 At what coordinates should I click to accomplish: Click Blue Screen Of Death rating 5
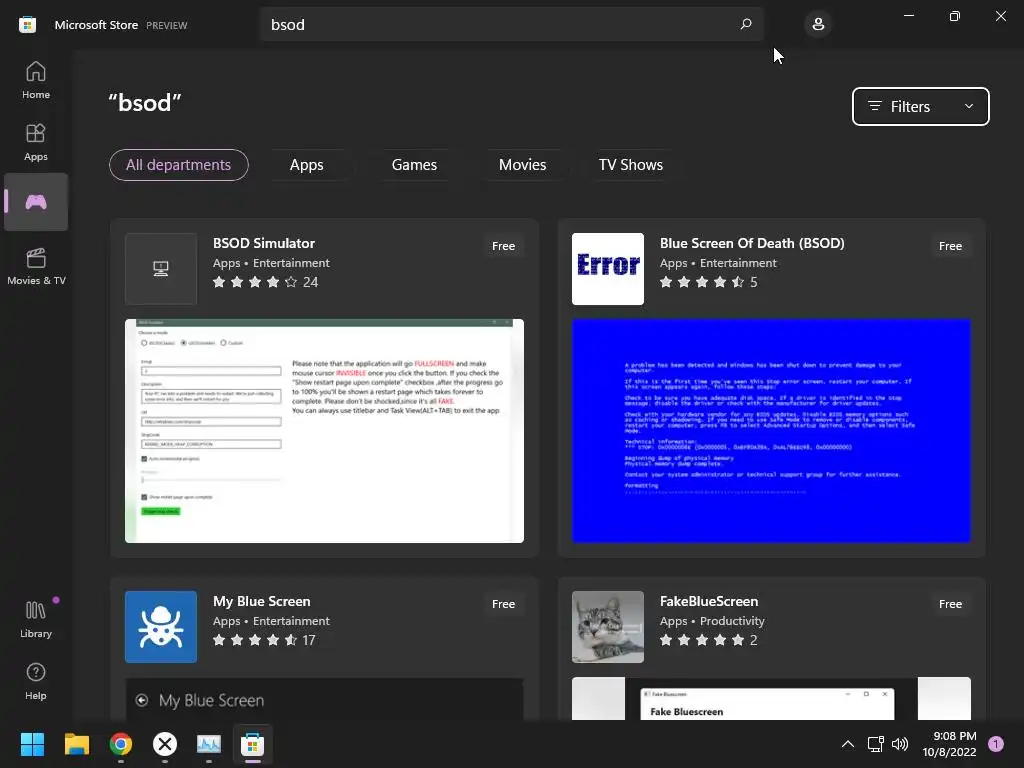(x=709, y=282)
